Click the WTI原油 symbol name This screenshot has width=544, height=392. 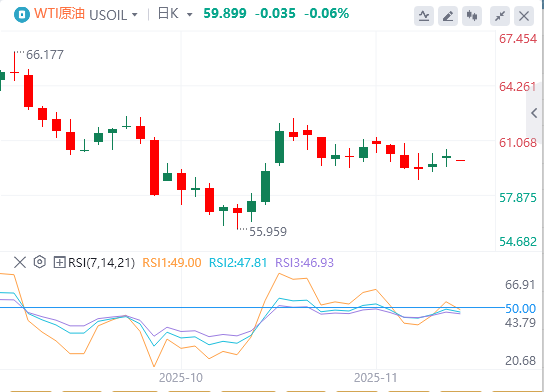pos(59,14)
